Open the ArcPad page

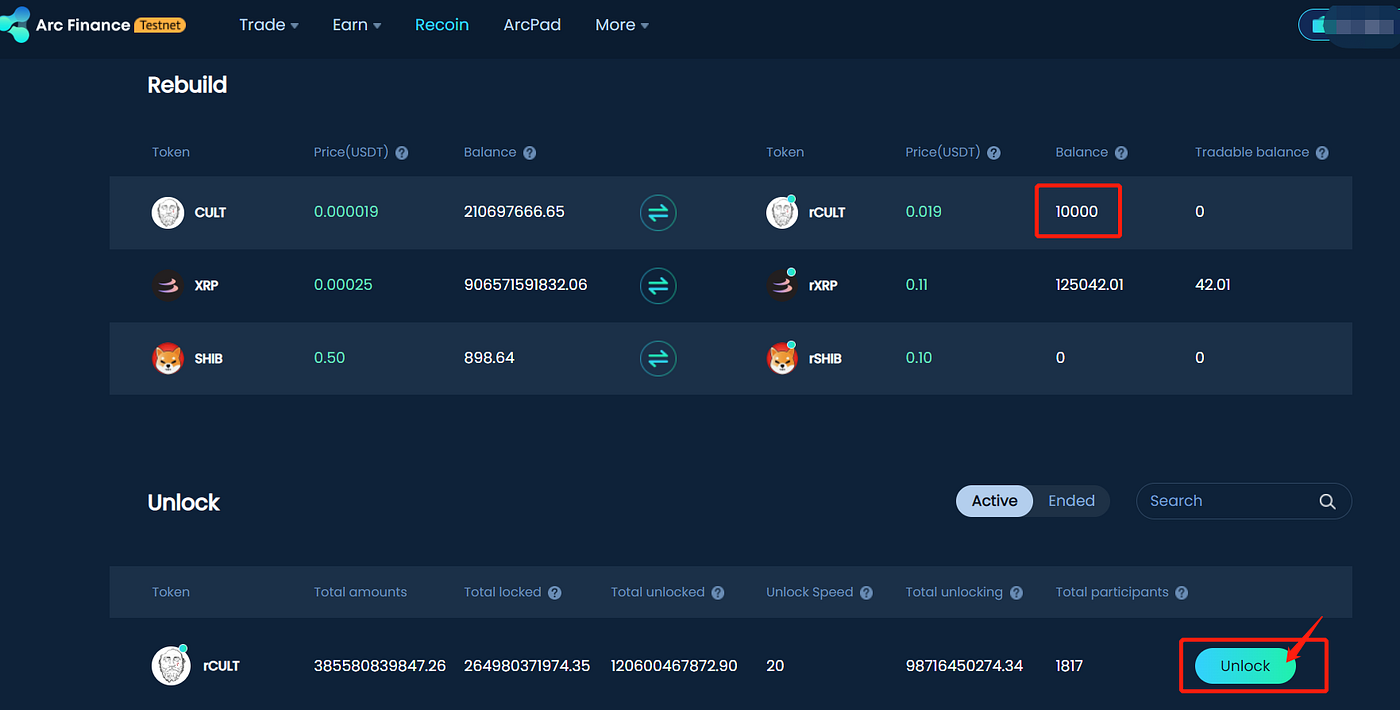(x=532, y=25)
